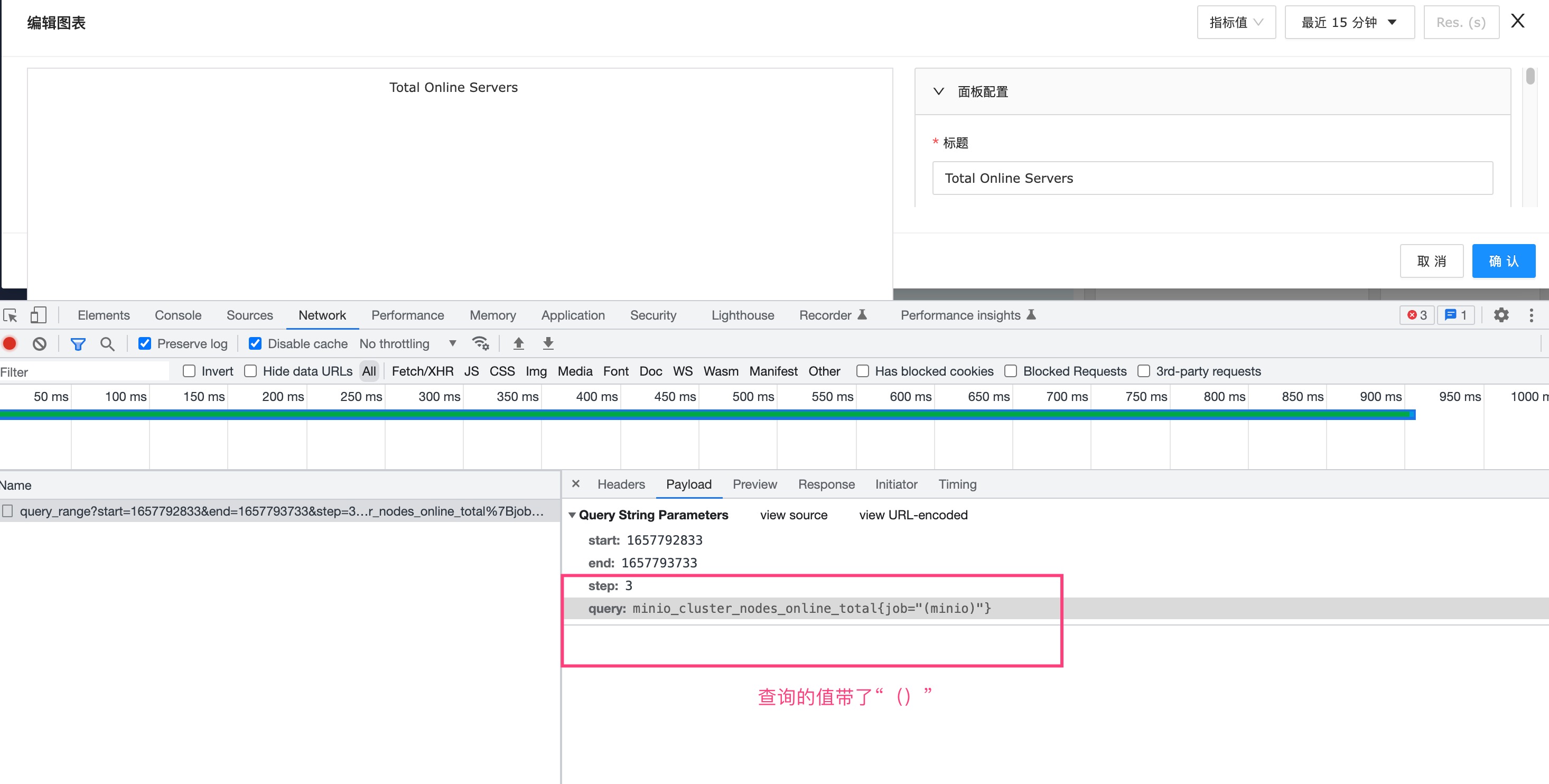Image resolution: width=1549 pixels, height=784 pixels.
Task: Enable Hide data URLs checkbox
Action: point(250,371)
